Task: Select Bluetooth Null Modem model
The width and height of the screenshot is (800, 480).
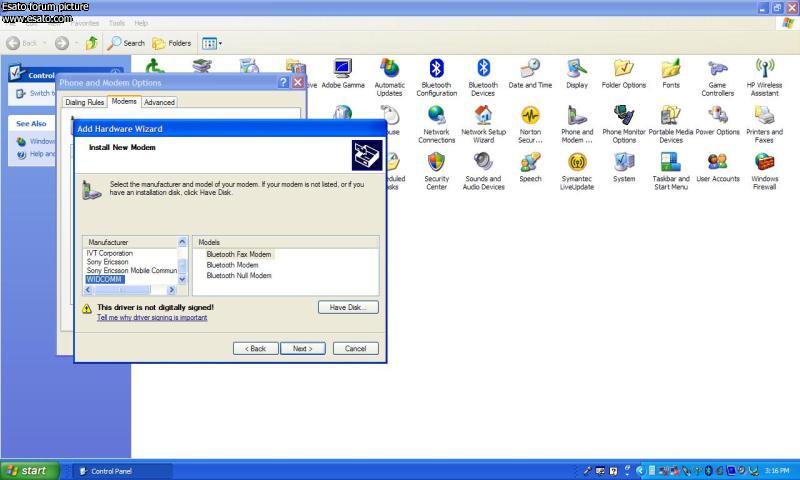Action: tap(239, 276)
